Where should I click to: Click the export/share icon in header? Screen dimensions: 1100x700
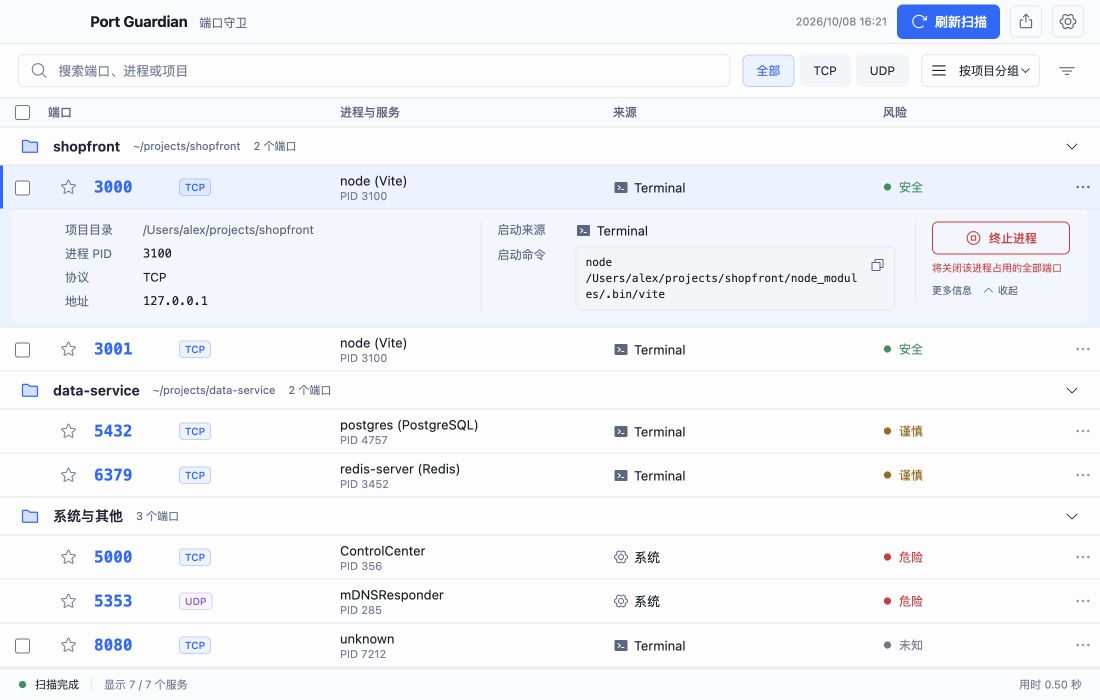pyautogui.click(x=1026, y=22)
